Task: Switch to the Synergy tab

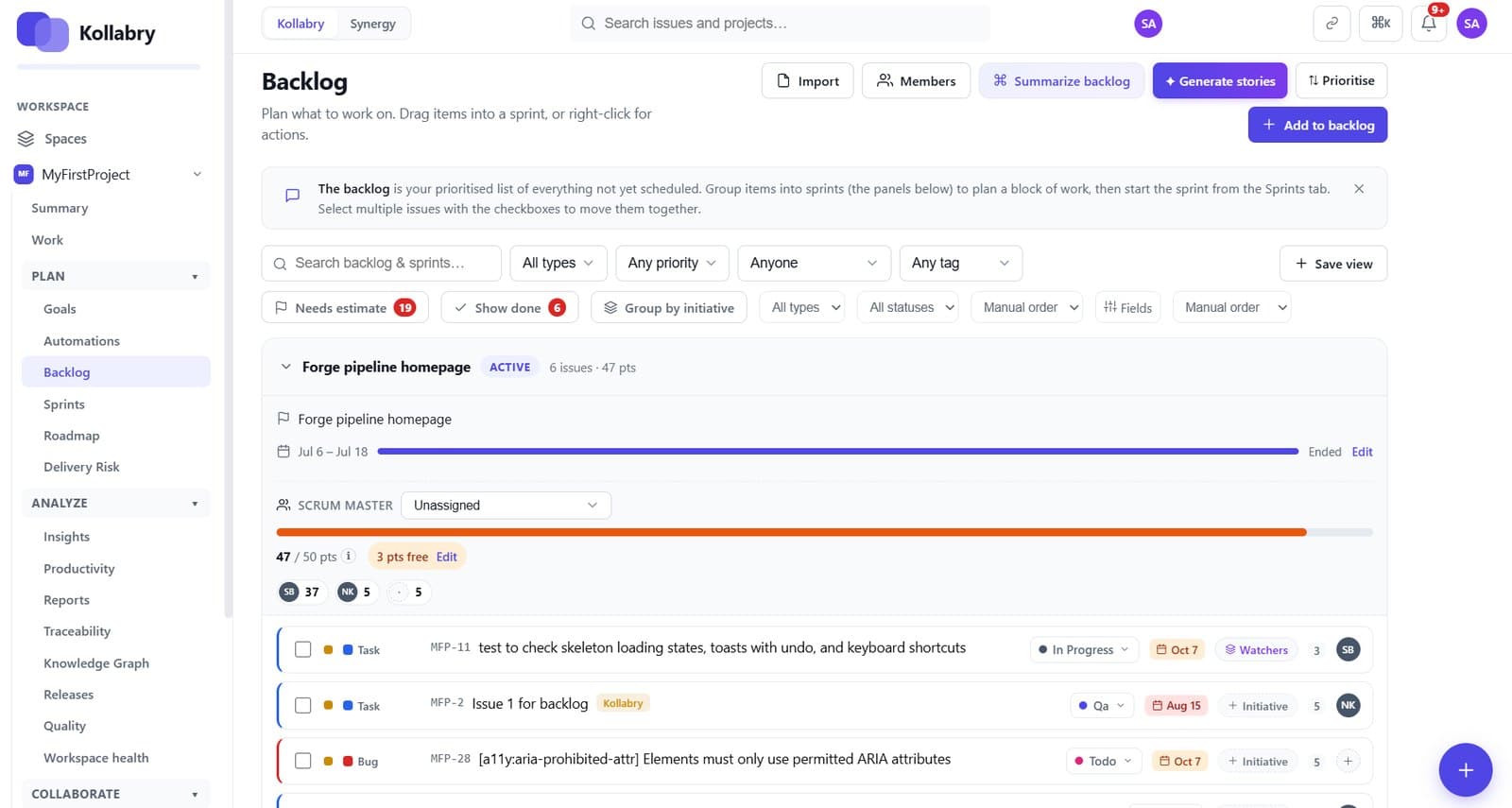Action: pos(372,24)
